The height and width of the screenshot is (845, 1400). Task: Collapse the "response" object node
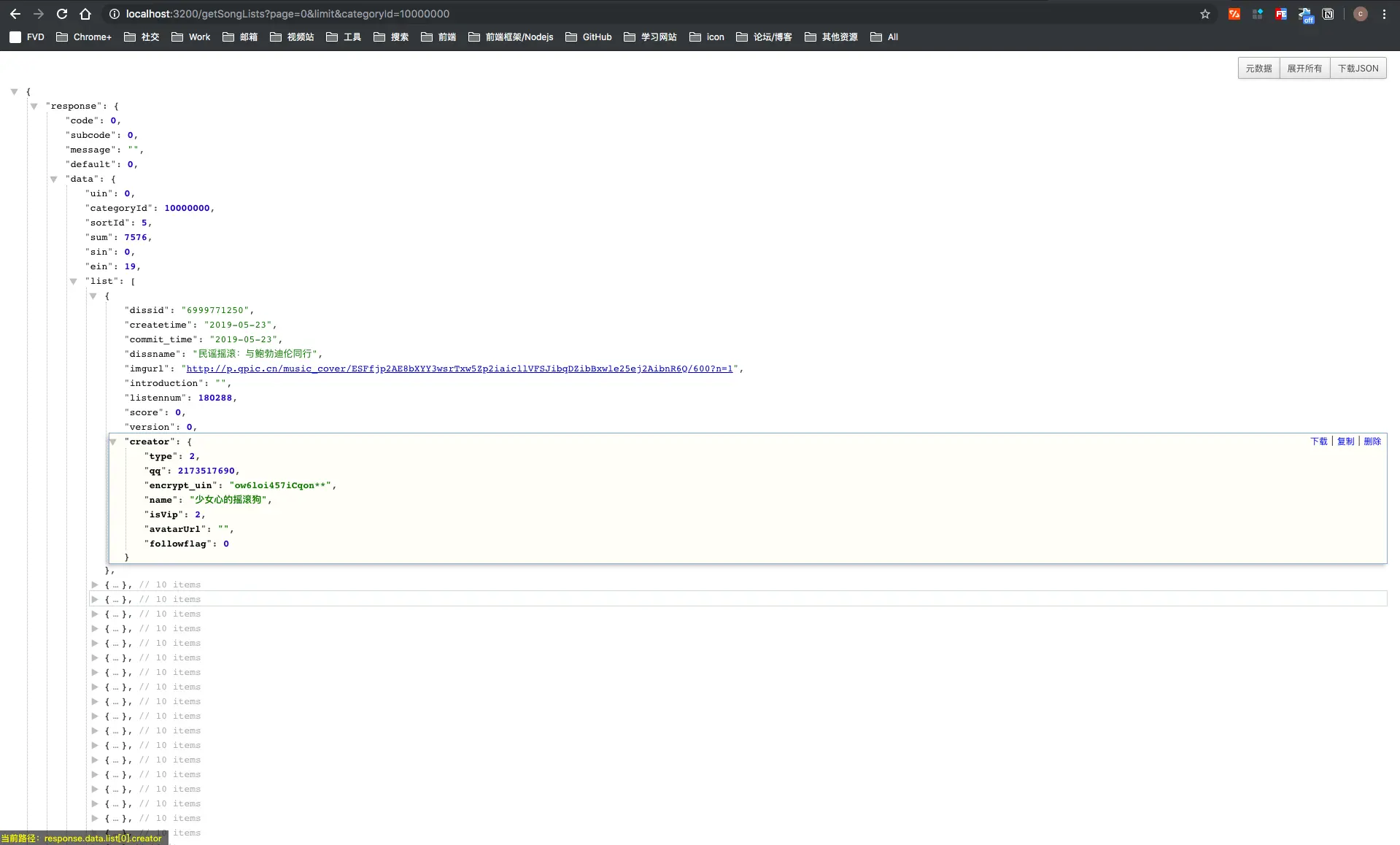[34, 106]
